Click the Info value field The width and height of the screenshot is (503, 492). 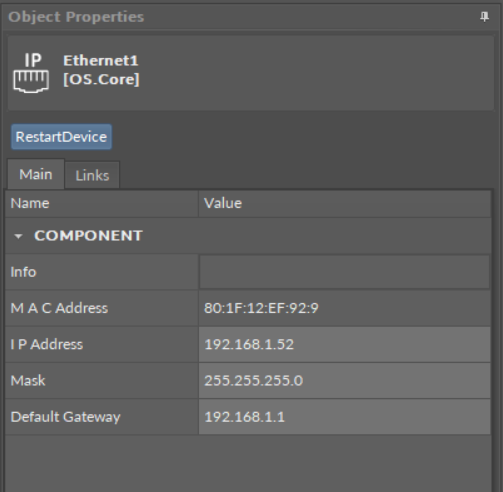345,272
